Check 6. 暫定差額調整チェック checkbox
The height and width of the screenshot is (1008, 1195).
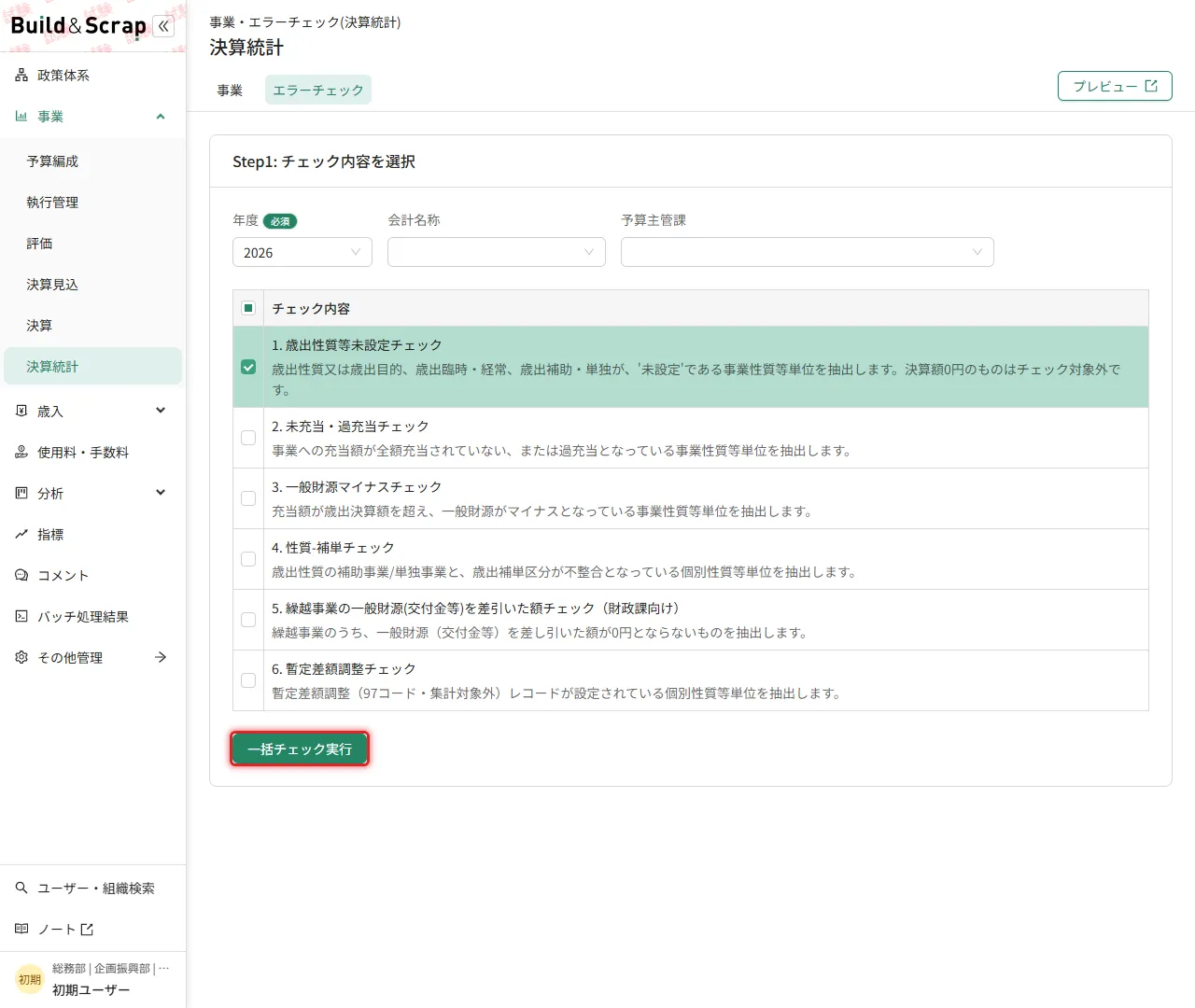click(248, 680)
